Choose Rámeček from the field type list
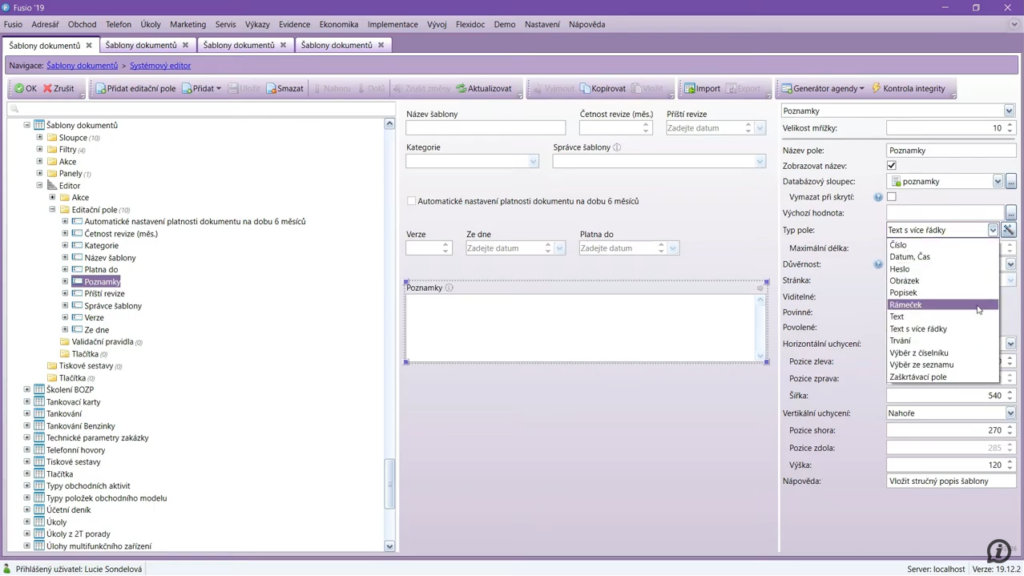This screenshot has height=576, width=1024. point(906,305)
